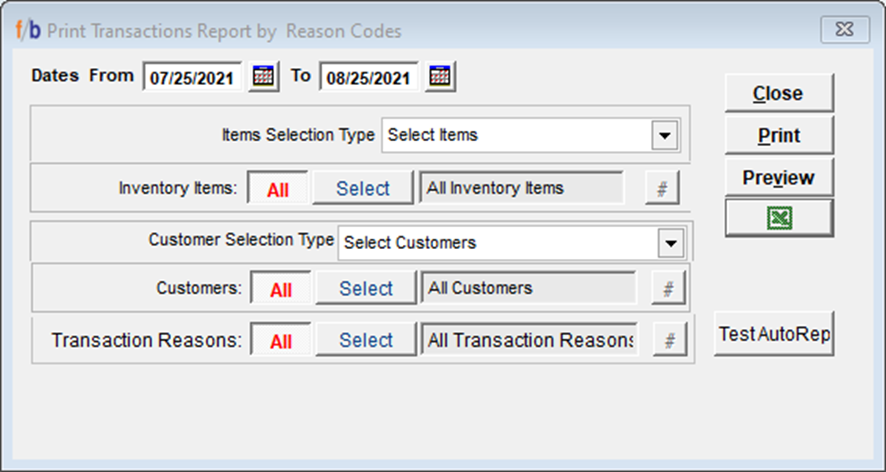Screen dimensions: 886x472
Task: Toggle All for Customers
Action: [x=281, y=289]
